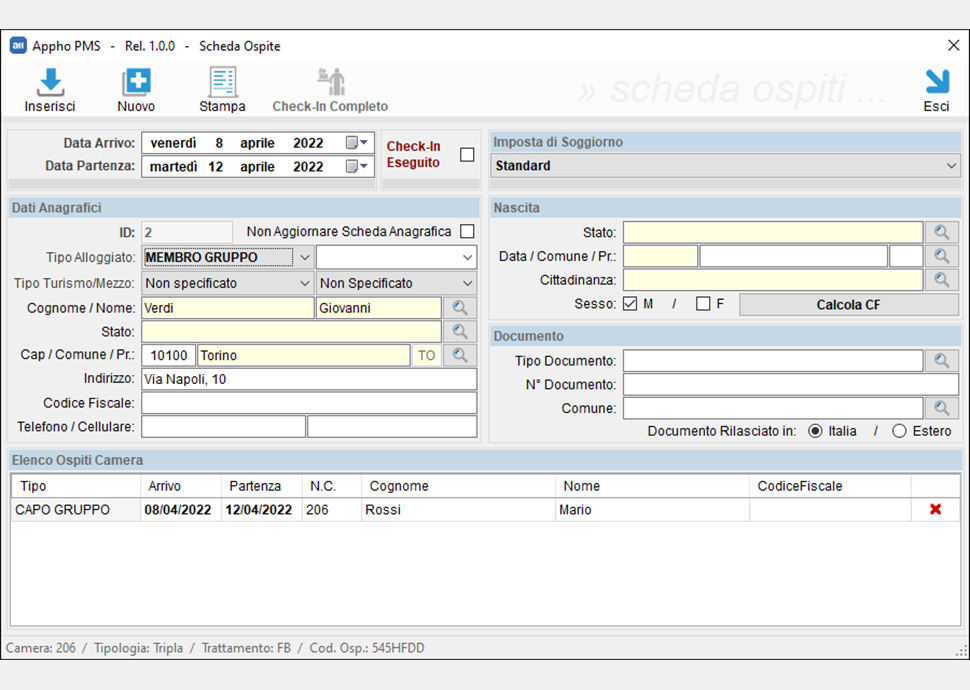Viewport: 970px width, 690px height.
Task: Search guest by Cognome/Nome magnifier
Action: tap(460, 308)
